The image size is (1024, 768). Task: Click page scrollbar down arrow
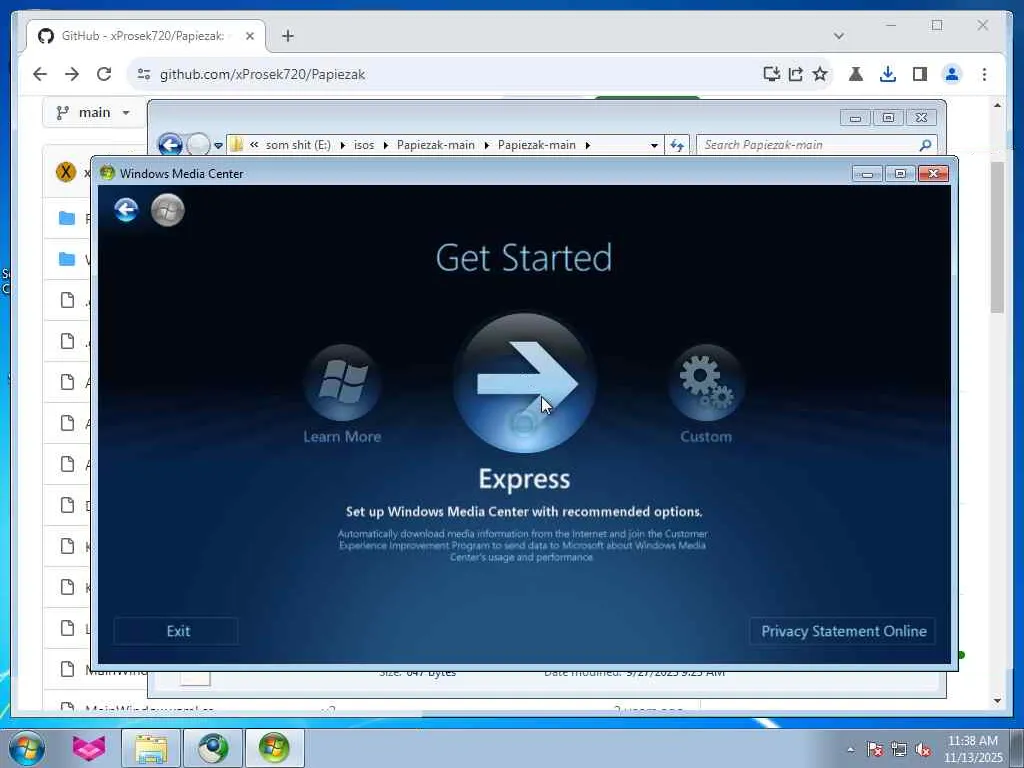[x=997, y=701]
